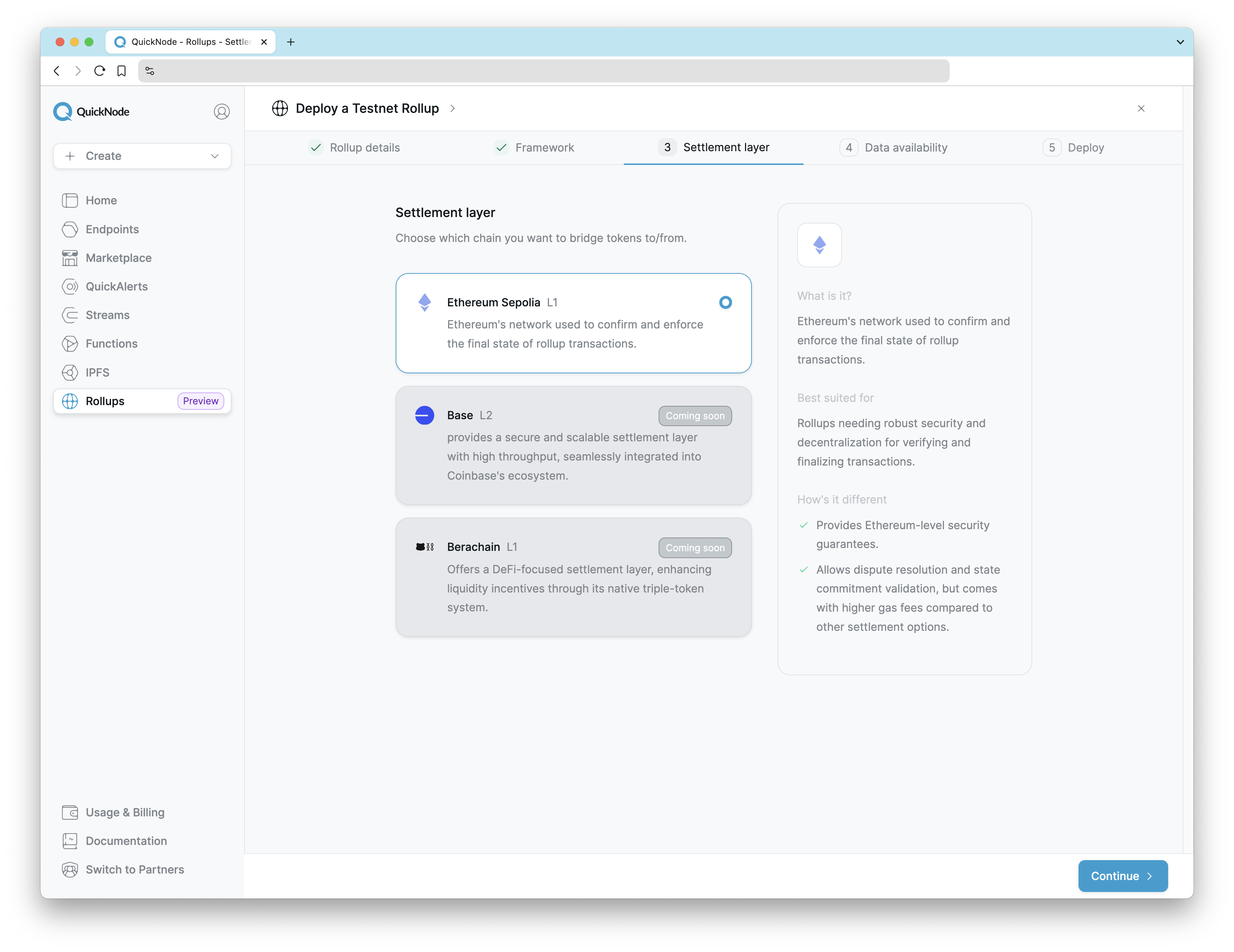The width and height of the screenshot is (1234, 952).
Task: Click 'Provides Ethereum-level security guarantees.' text
Action: coord(902,535)
